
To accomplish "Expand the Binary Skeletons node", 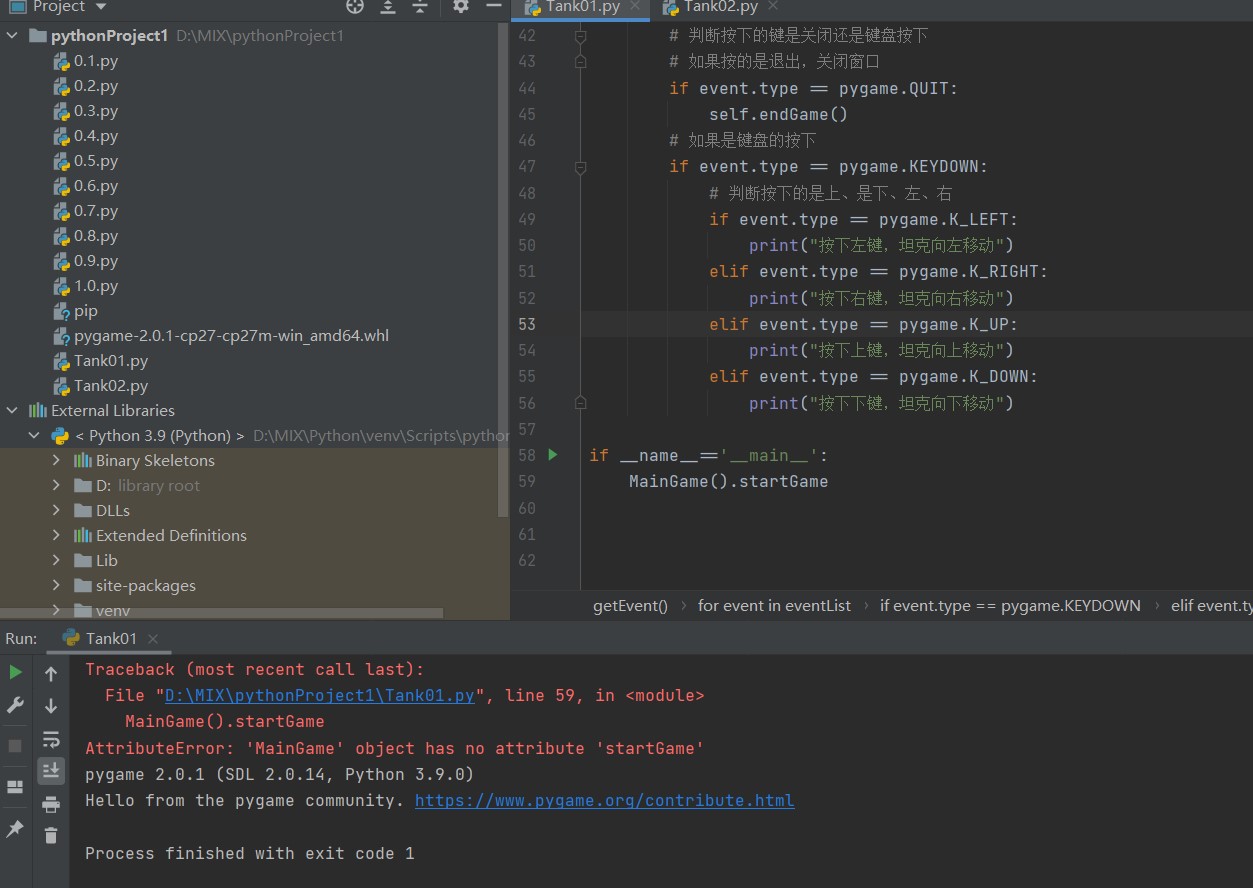I will [57, 460].
